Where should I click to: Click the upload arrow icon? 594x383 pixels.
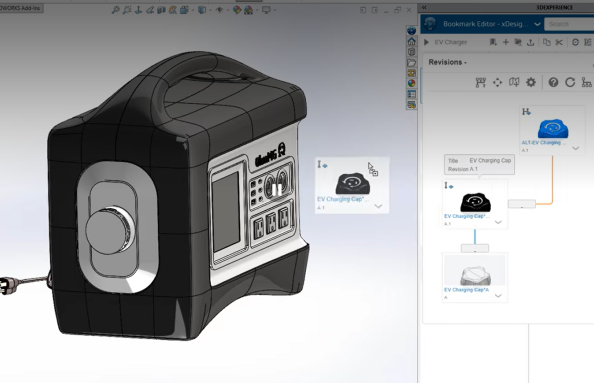pyautogui.click(x=531, y=42)
